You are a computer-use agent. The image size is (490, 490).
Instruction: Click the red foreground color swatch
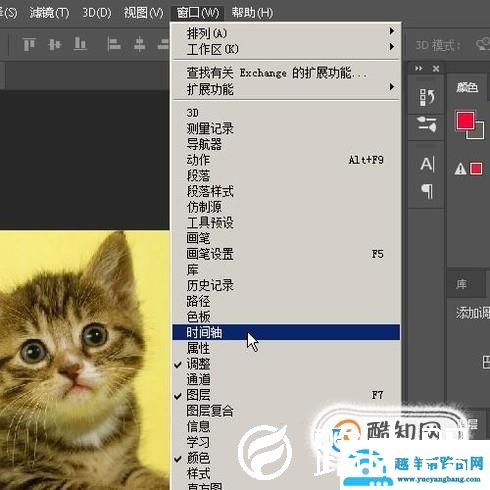coord(465,120)
